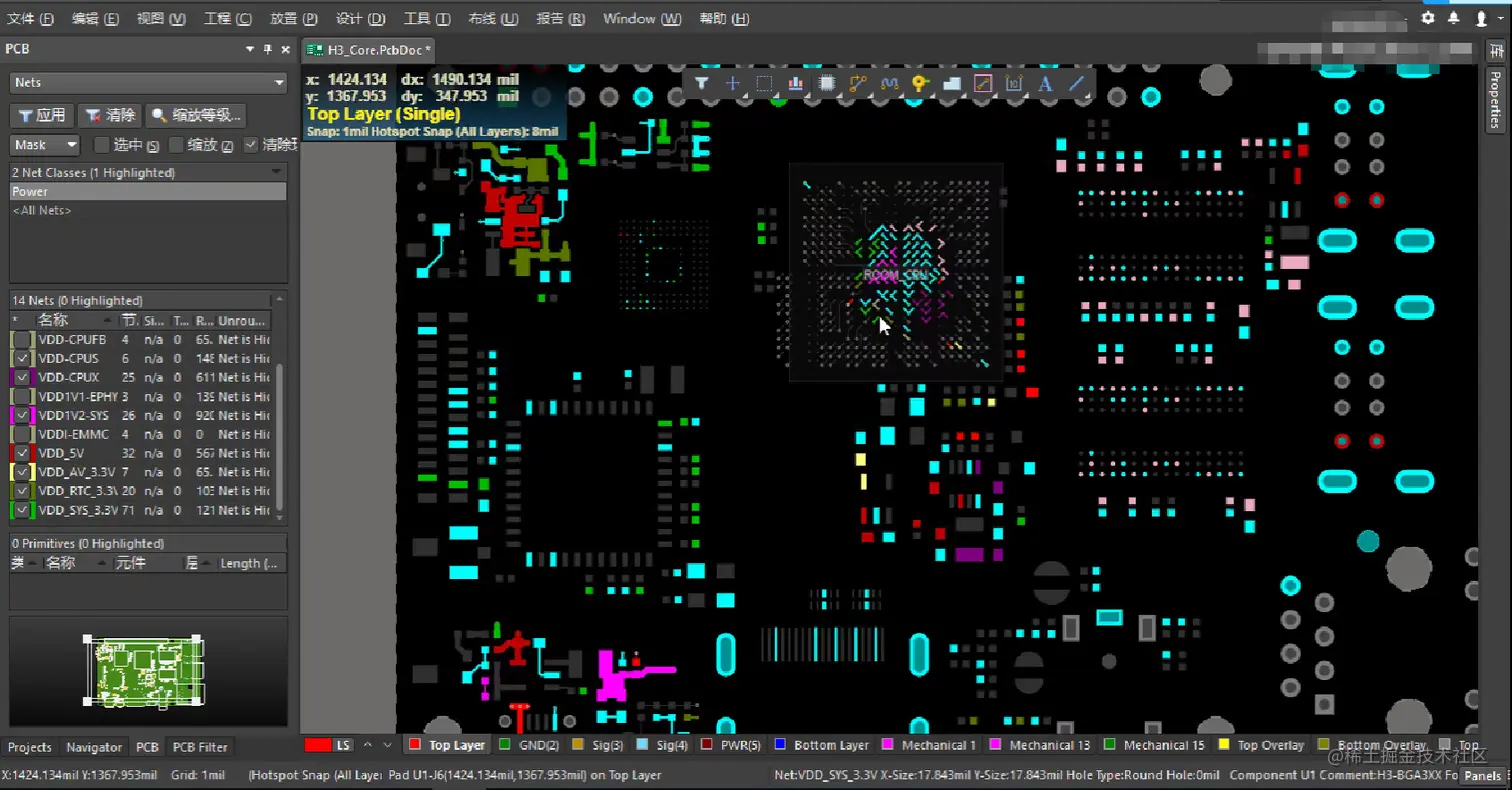Uncheck the VDD_SYS_3.3V net checkbox
The image size is (1512, 790).
(x=23, y=510)
